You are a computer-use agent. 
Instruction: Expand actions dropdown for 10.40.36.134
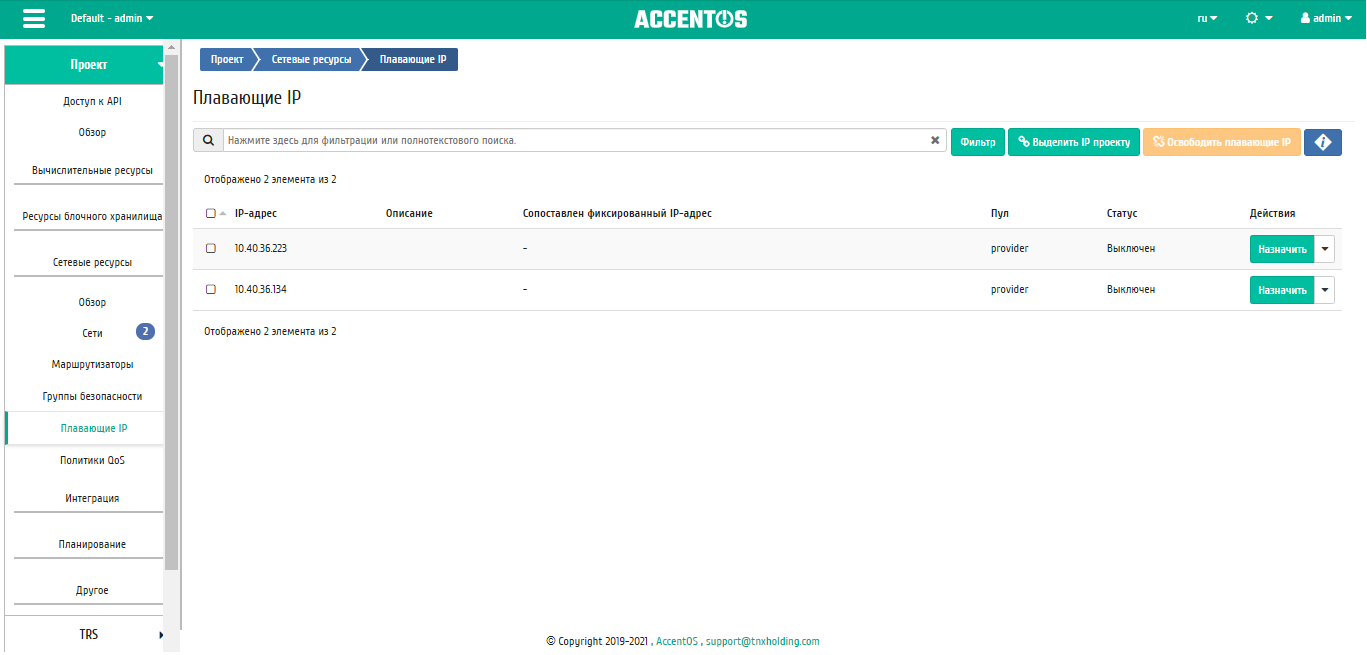click(x=1325, y=290)
